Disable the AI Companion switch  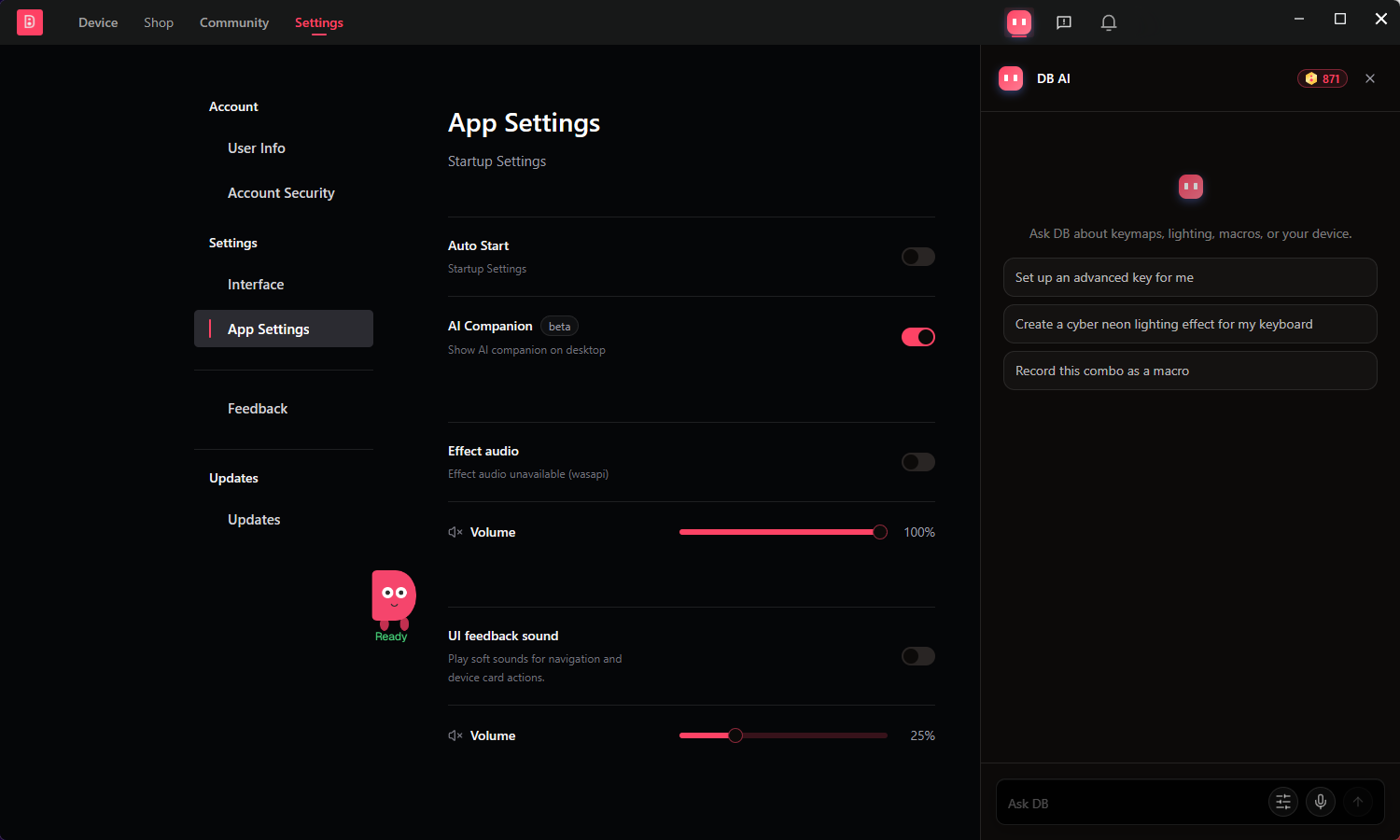pyautogui.click(x=918, y=337)
